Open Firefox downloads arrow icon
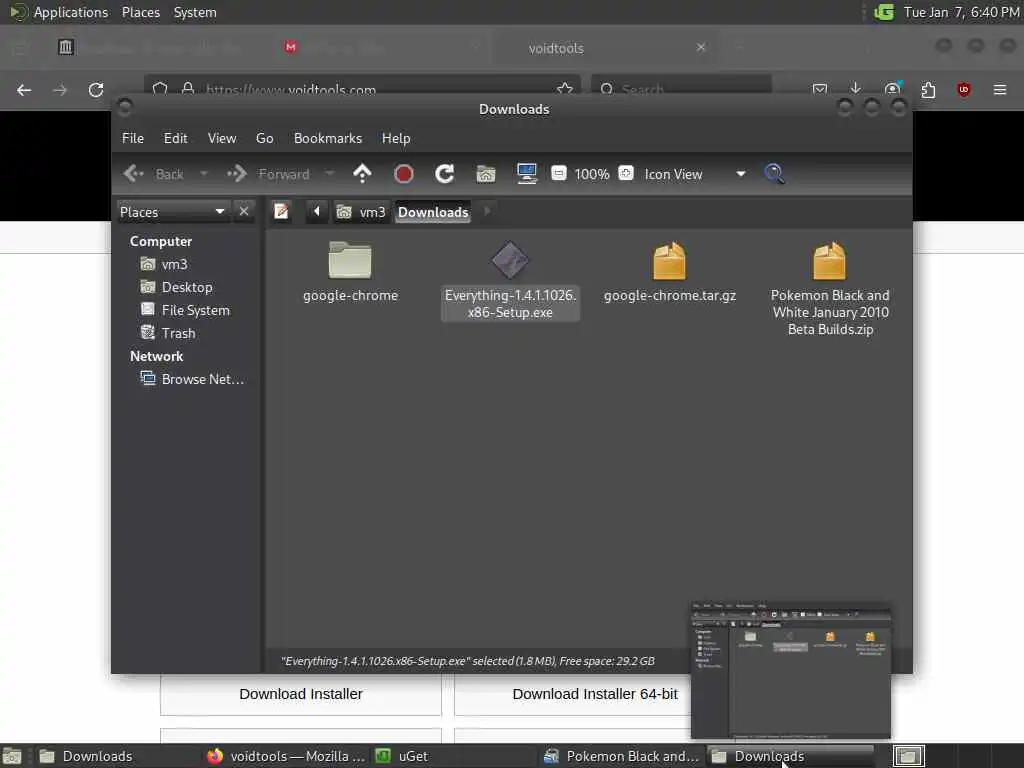 click(856, 89)
